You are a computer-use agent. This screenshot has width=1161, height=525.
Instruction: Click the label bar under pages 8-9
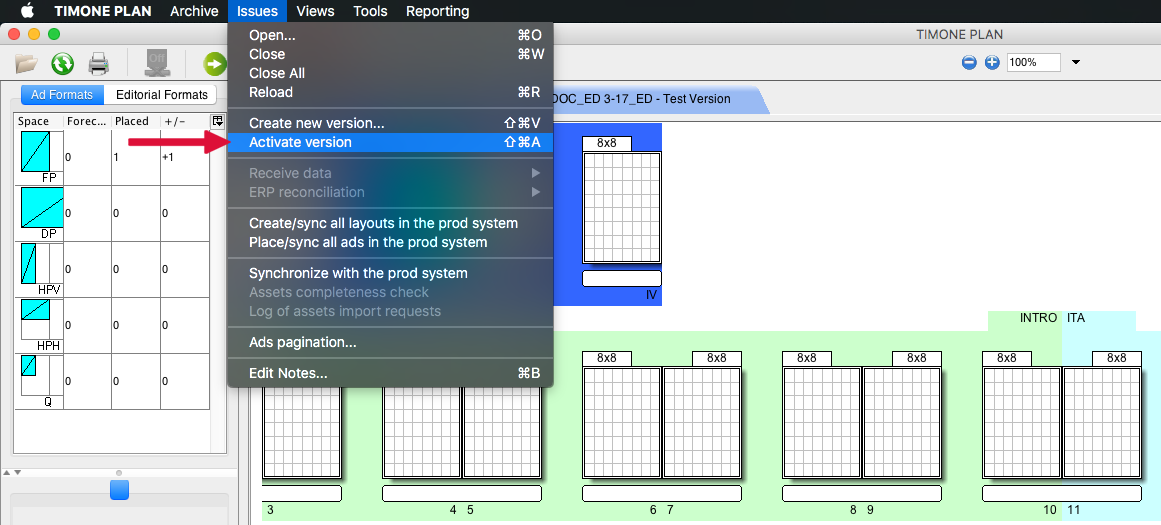point(862,494)
